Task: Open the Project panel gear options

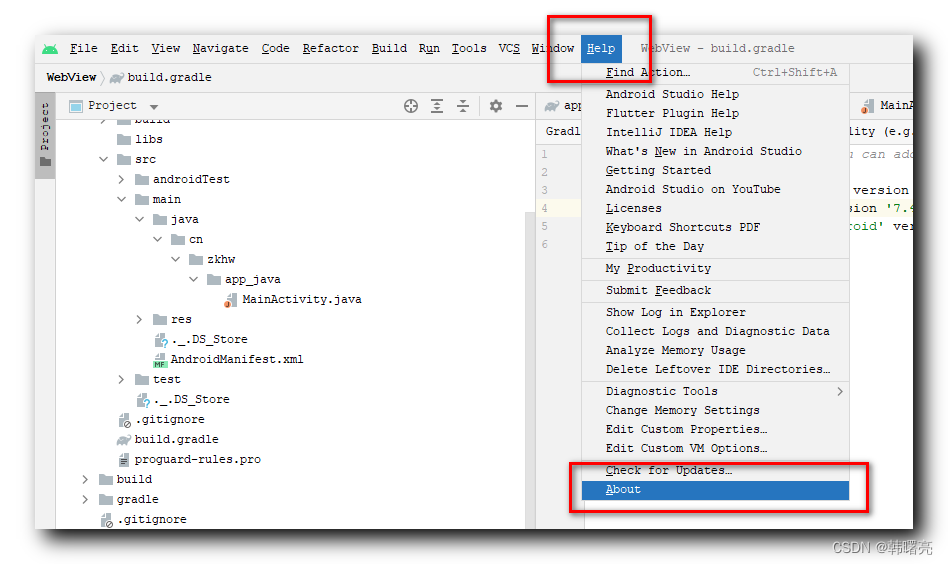Action: (x=496, y=106)
